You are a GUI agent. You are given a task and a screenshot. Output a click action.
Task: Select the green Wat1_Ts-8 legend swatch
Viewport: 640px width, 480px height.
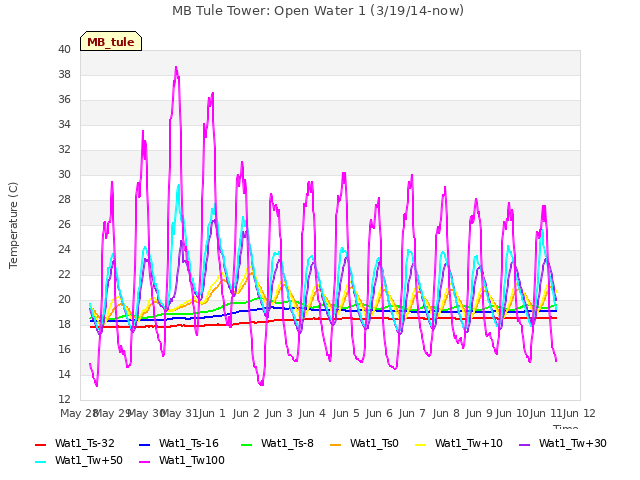point(247,444)
